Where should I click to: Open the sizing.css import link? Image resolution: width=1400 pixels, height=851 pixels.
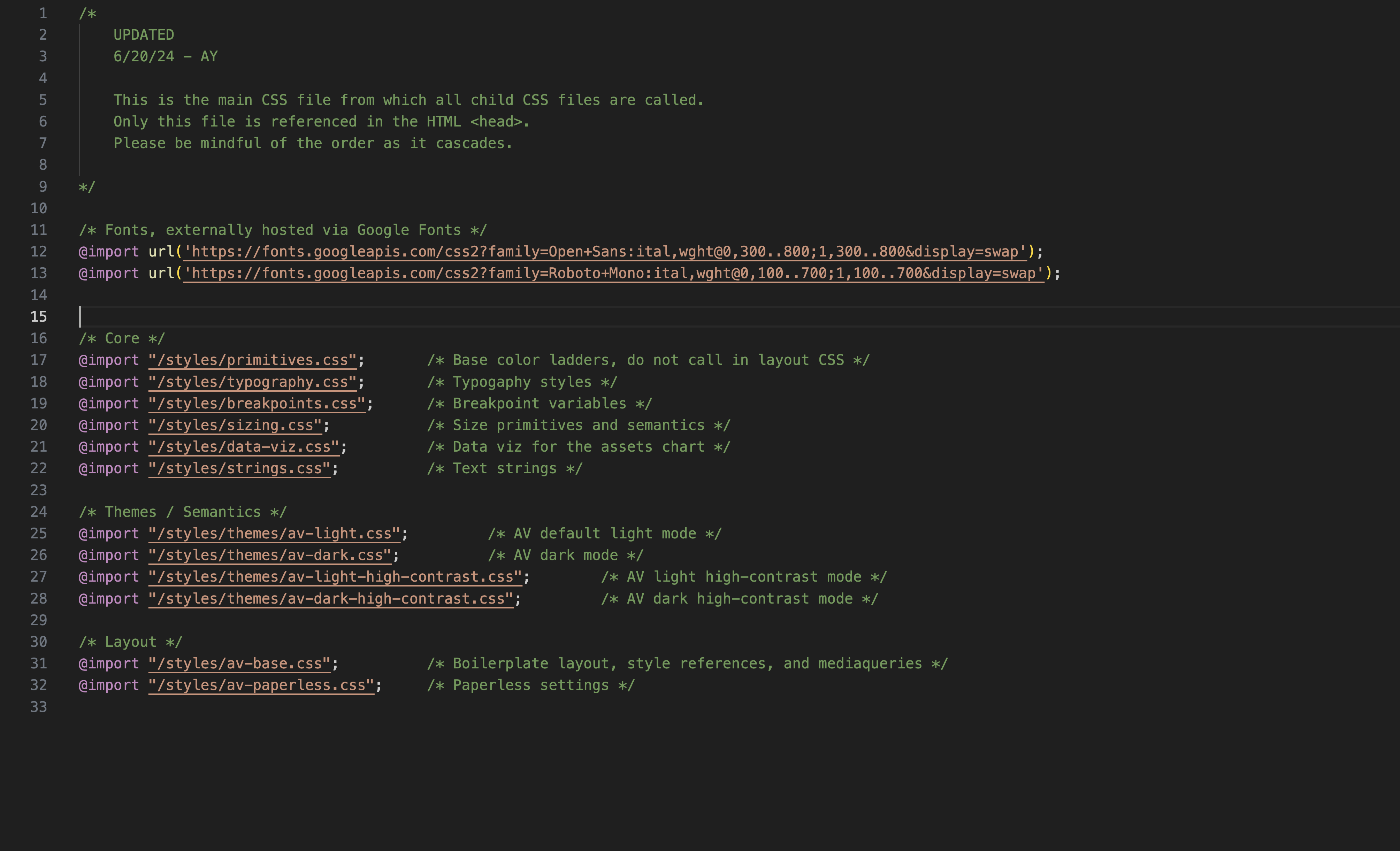coord(235,425)
